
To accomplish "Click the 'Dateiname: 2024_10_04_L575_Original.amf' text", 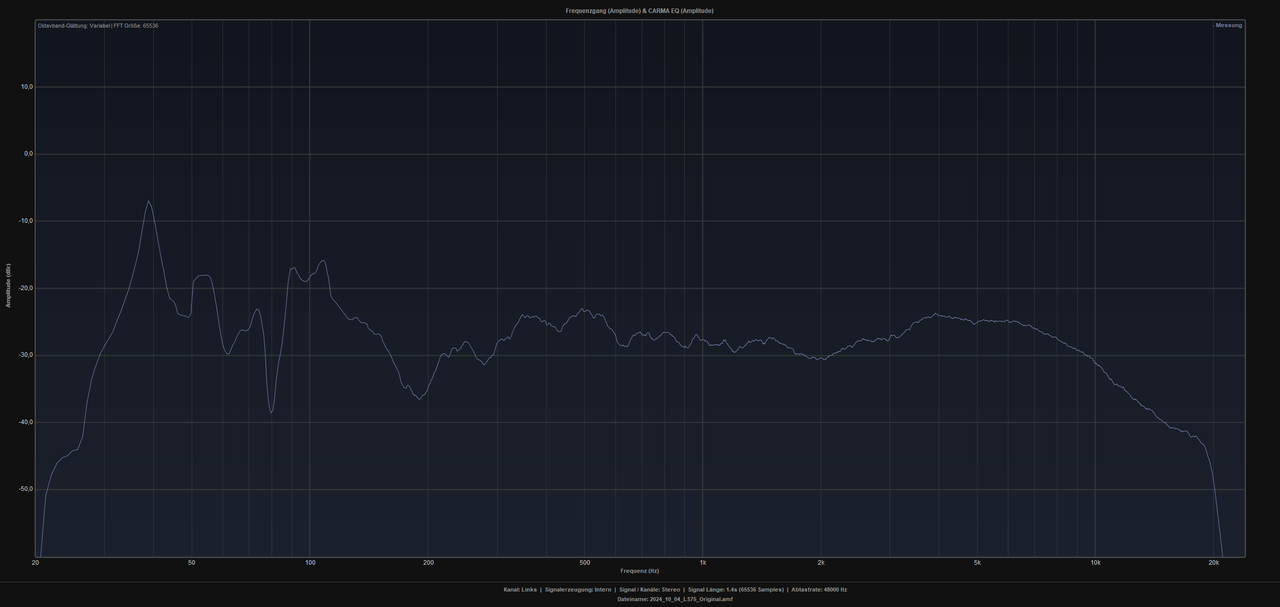I will [x=675, y=599].
